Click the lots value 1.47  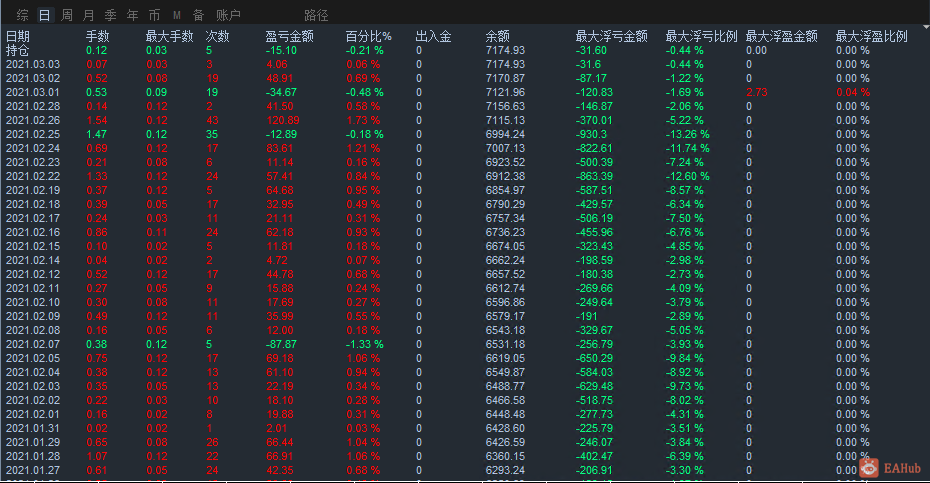tap(97, 134)
